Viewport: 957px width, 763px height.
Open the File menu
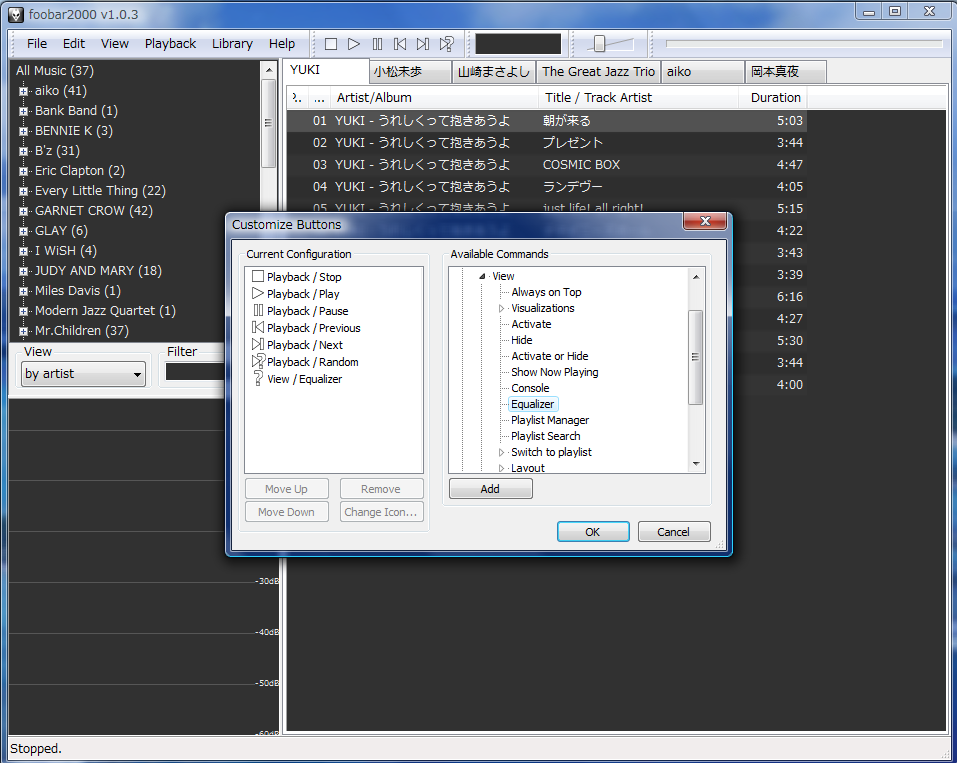click(x=37, y=44)
